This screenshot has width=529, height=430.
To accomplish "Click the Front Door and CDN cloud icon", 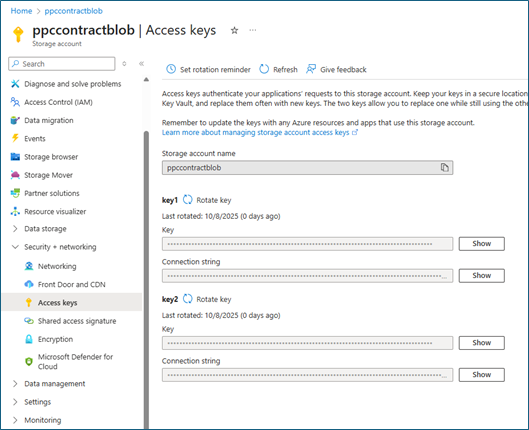I will [x=29, y=284].
